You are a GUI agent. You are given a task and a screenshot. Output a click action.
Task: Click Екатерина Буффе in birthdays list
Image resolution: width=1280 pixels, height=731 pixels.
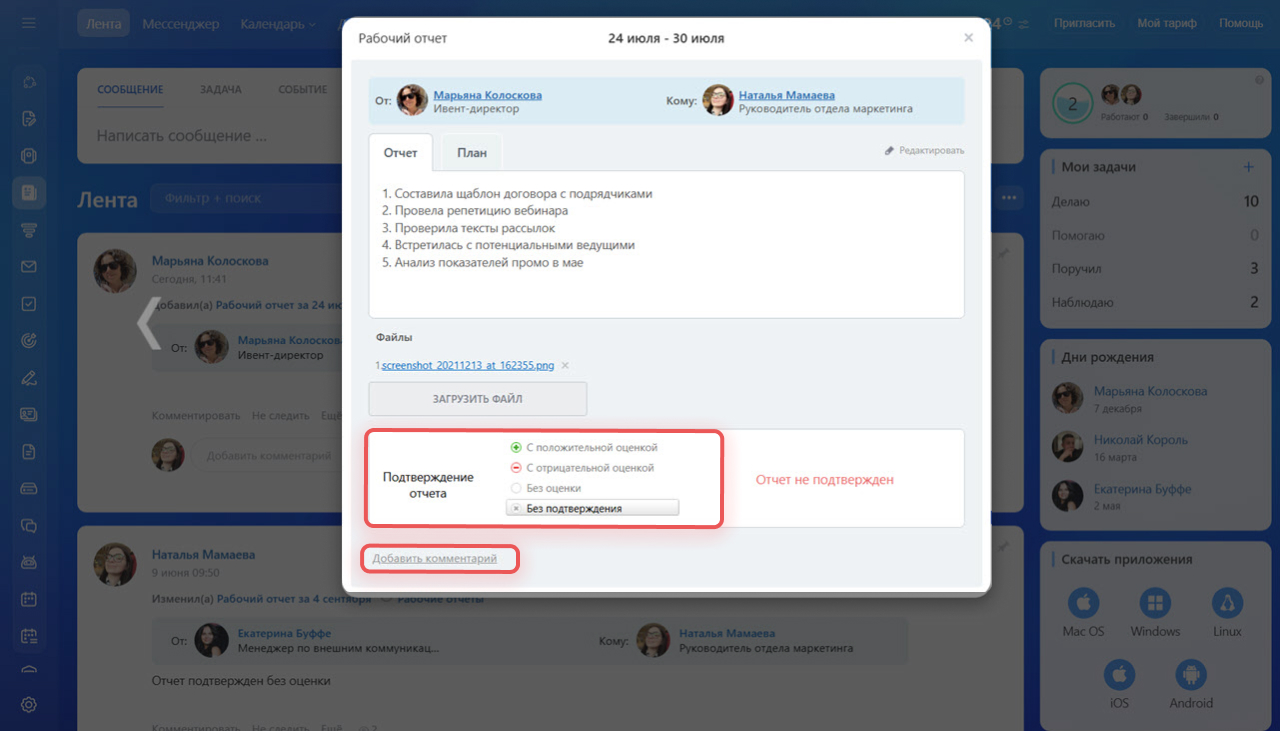tap(1142, 489)
